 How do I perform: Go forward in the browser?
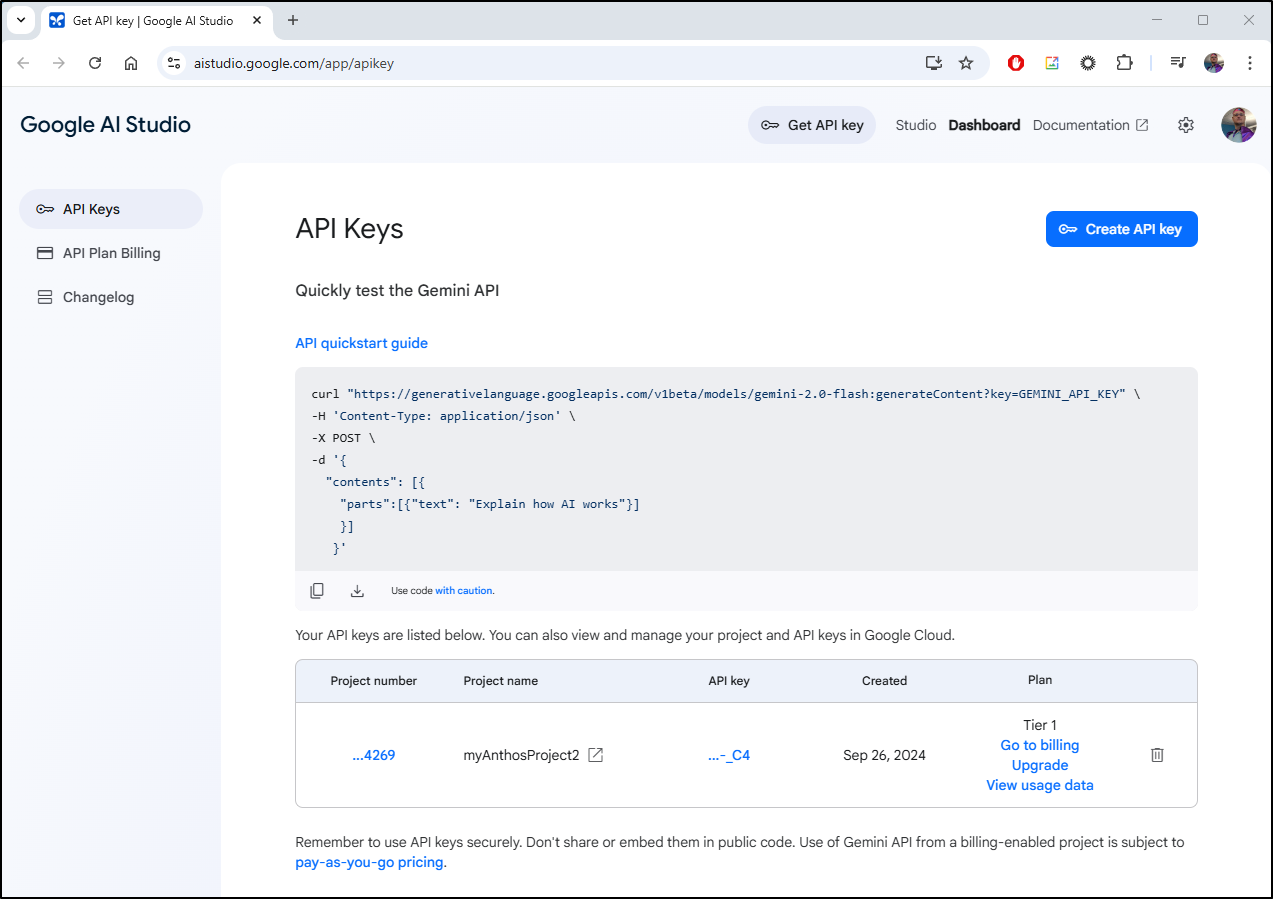59,63
